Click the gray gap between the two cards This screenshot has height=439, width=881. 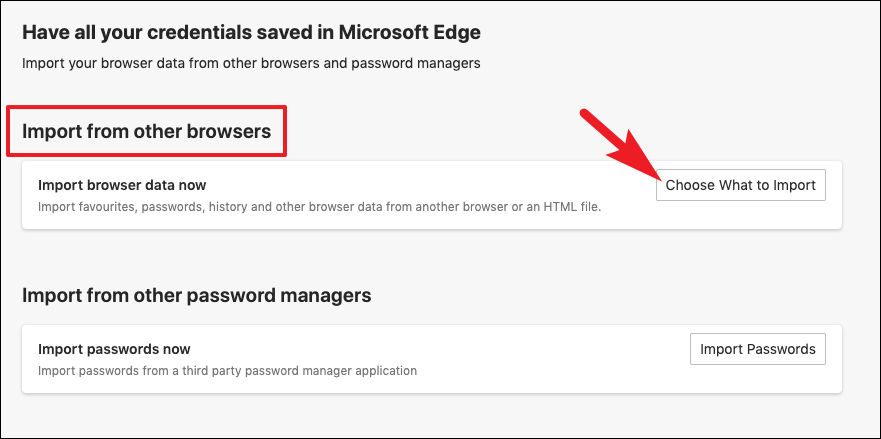click(x=432, y=256)
